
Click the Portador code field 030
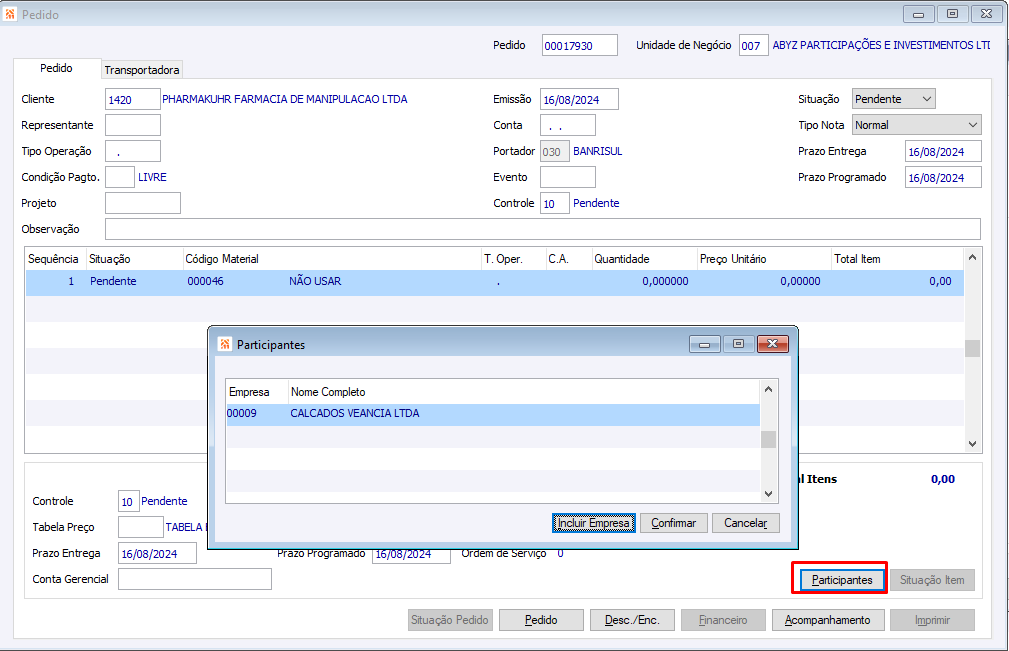pos(555,151)
